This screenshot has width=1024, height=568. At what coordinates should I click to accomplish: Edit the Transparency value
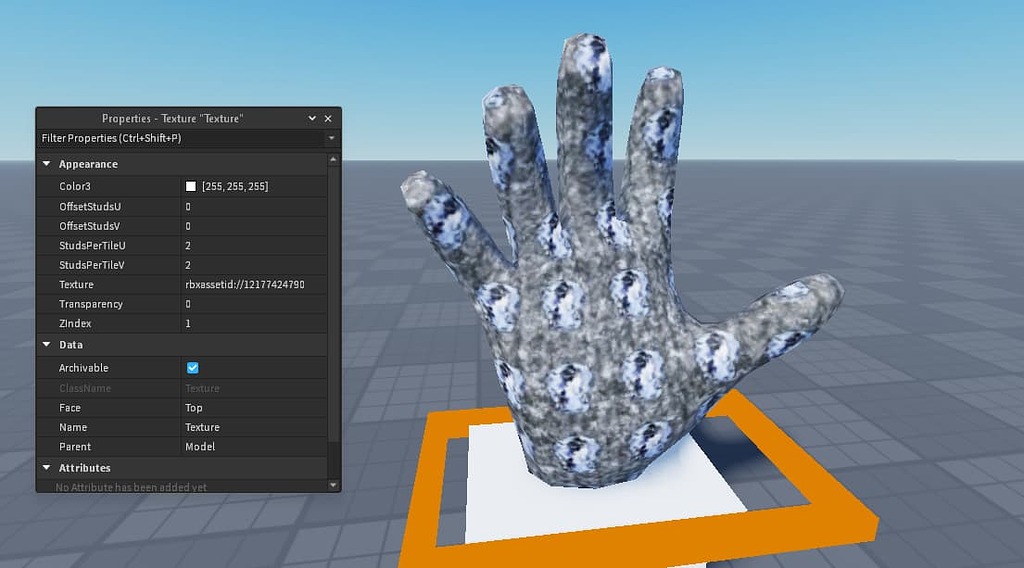(x=254, y=304)
